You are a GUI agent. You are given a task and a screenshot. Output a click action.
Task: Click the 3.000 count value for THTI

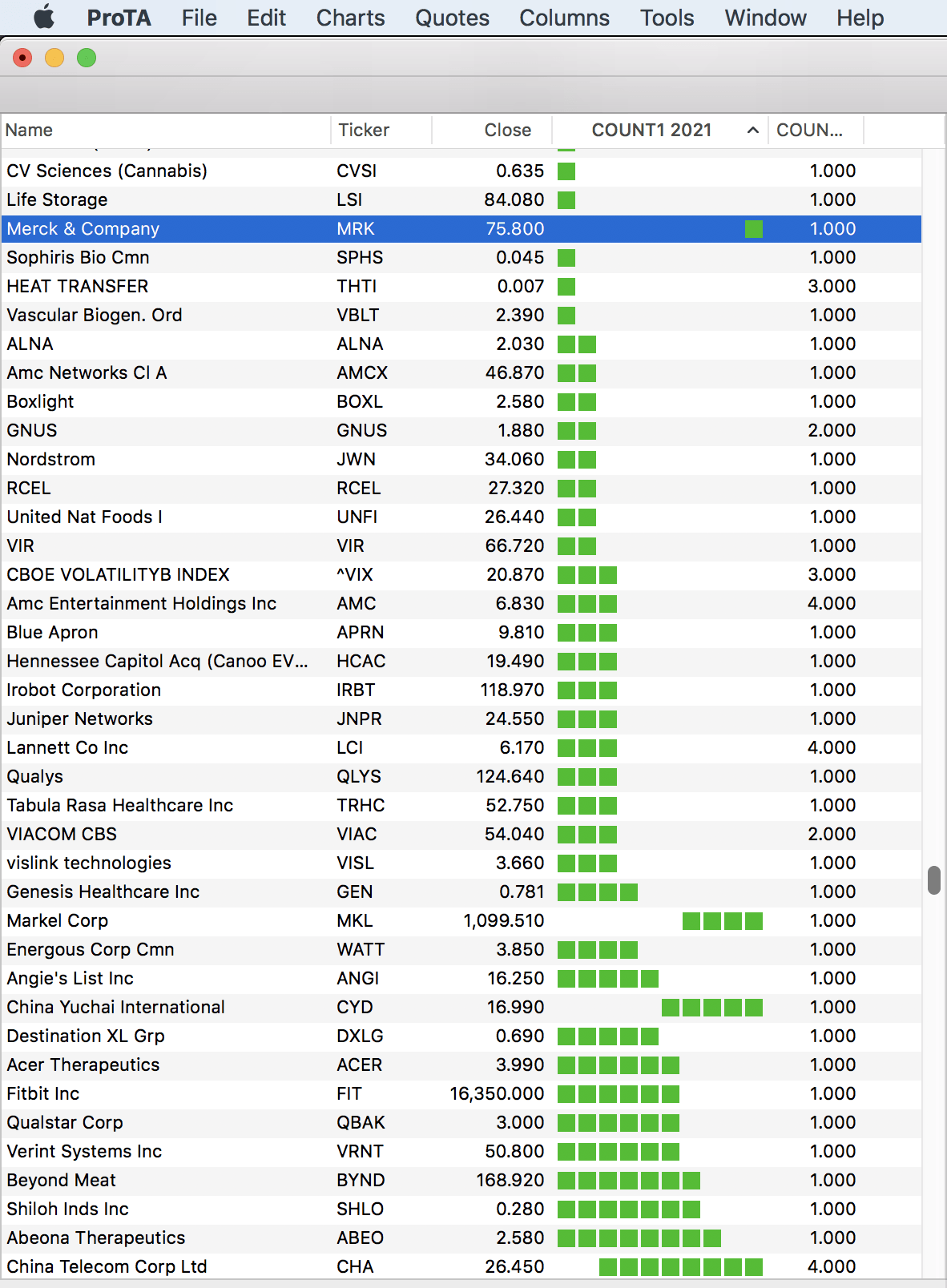point(832,286)
